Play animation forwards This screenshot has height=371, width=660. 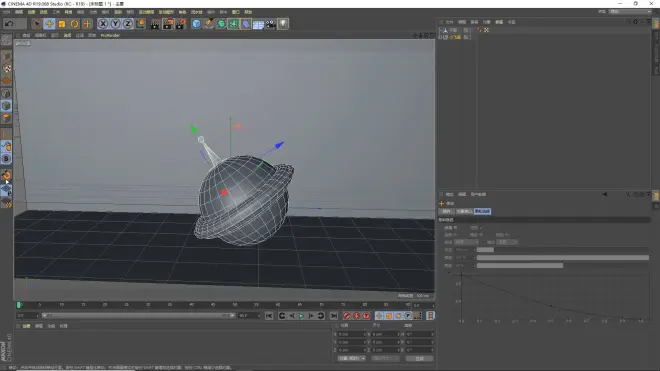[x=301, y=316]
